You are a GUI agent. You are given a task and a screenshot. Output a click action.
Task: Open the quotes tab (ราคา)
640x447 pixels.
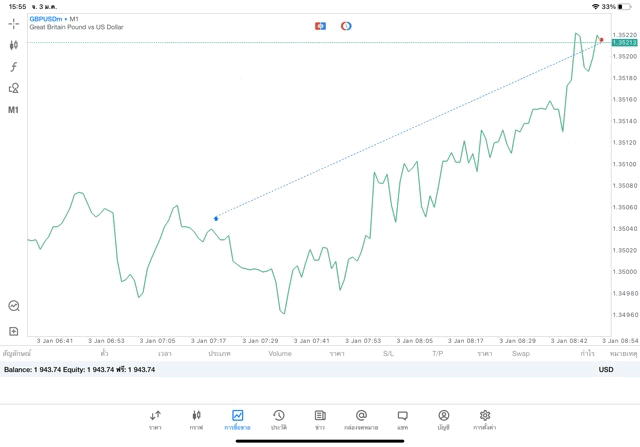click(x=155, y=418)
